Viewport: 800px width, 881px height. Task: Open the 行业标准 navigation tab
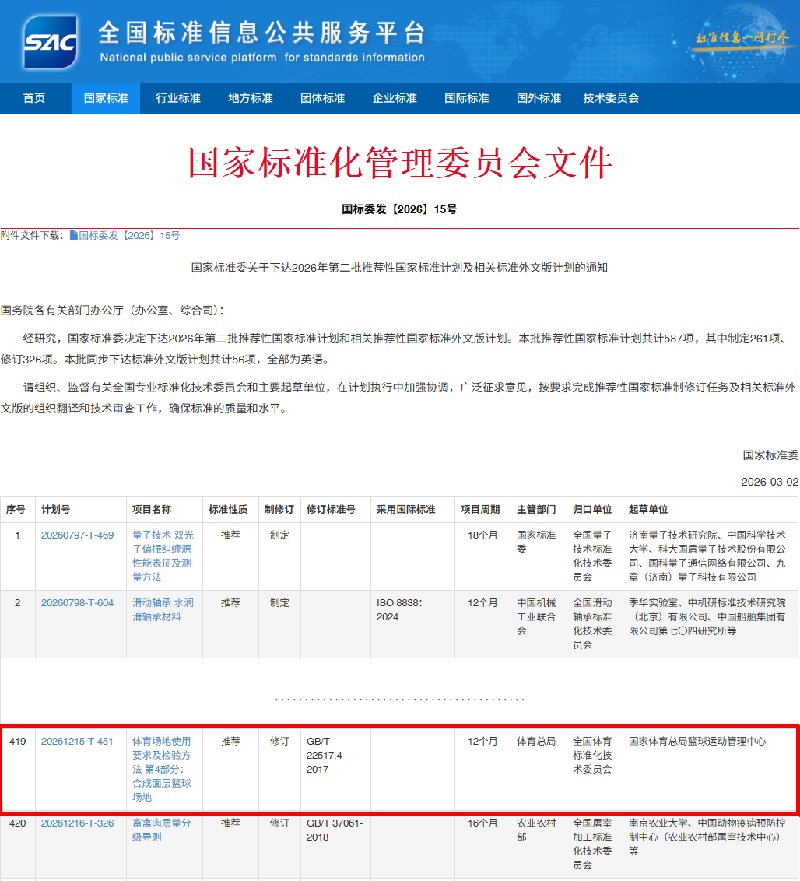(x=178, y=98)
